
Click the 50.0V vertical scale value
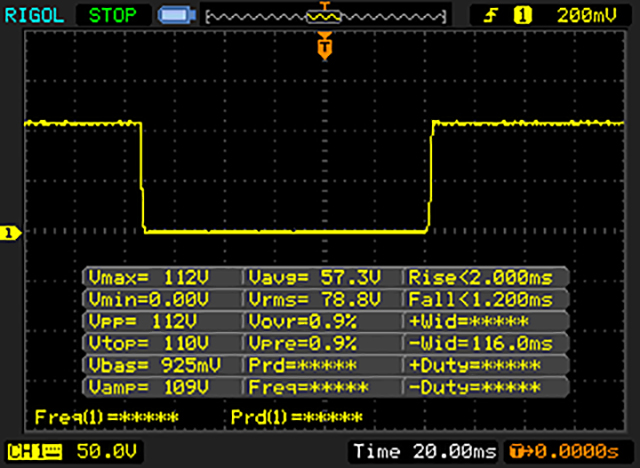point(107,451)
